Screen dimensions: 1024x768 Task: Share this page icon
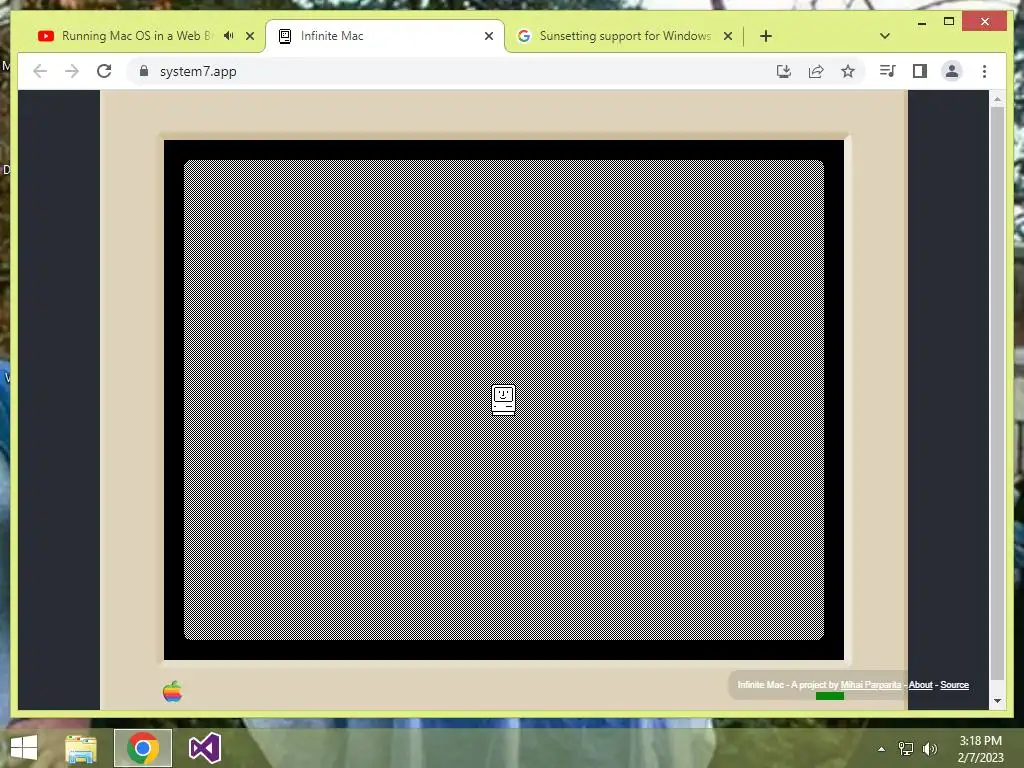pyautogui.click(x=816, y=71)
